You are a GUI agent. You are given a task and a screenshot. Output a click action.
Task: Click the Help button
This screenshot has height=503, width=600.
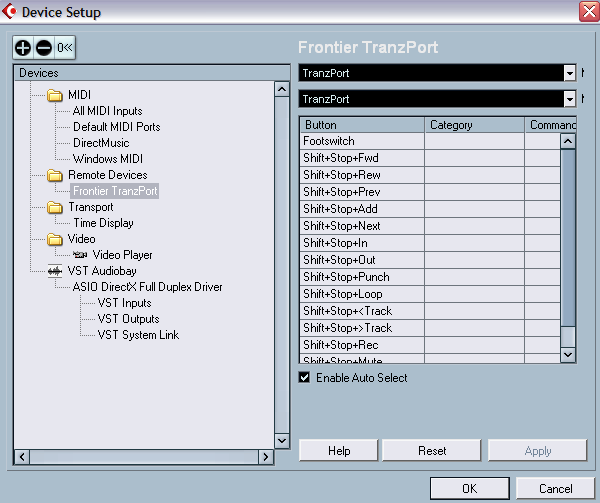339,451
